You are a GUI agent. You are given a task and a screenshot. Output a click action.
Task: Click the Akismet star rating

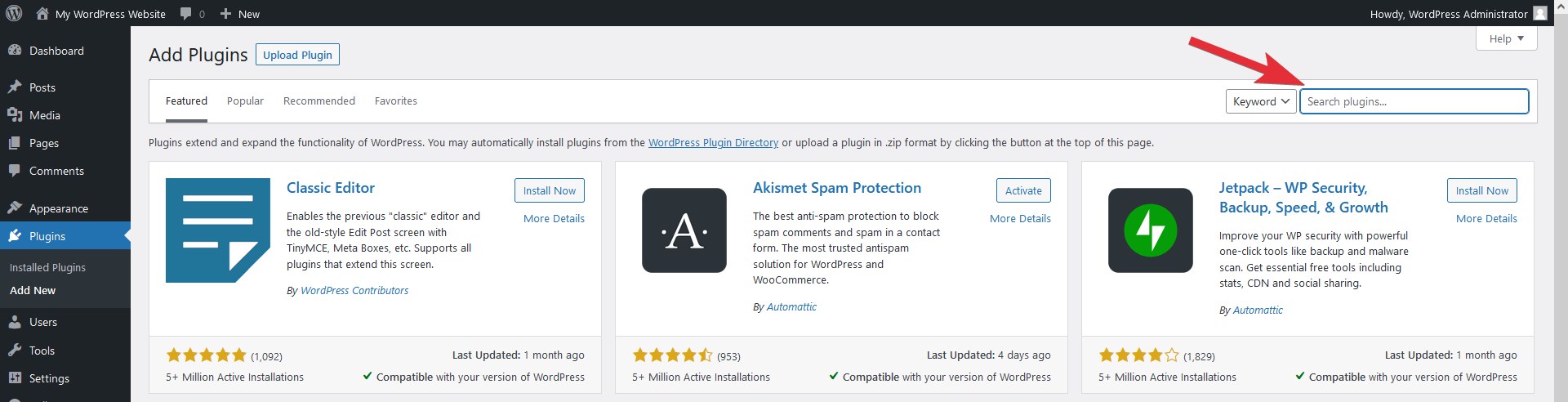coord(672,355)
